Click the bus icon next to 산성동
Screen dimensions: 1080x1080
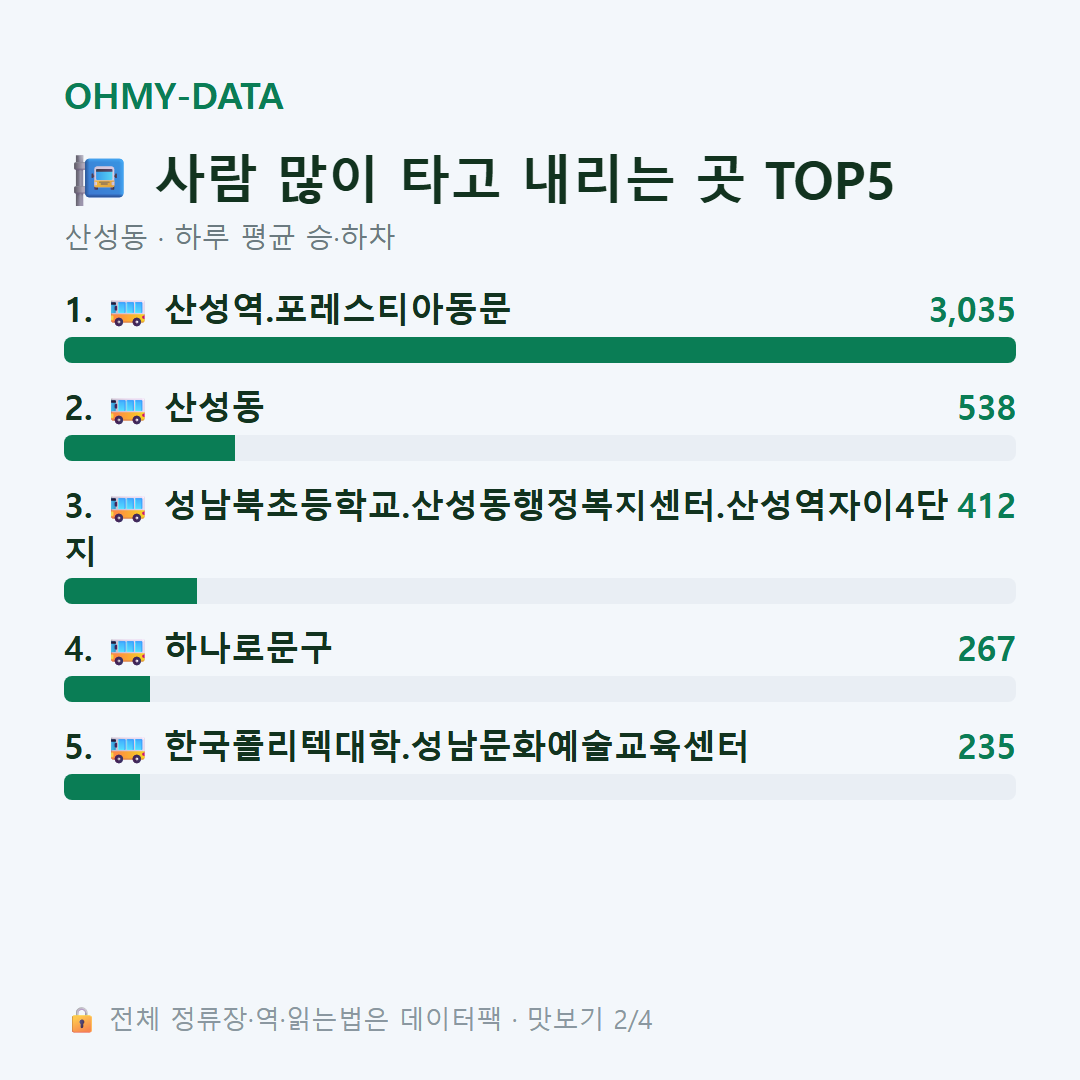pyautogui.click(x=128, y=409)
